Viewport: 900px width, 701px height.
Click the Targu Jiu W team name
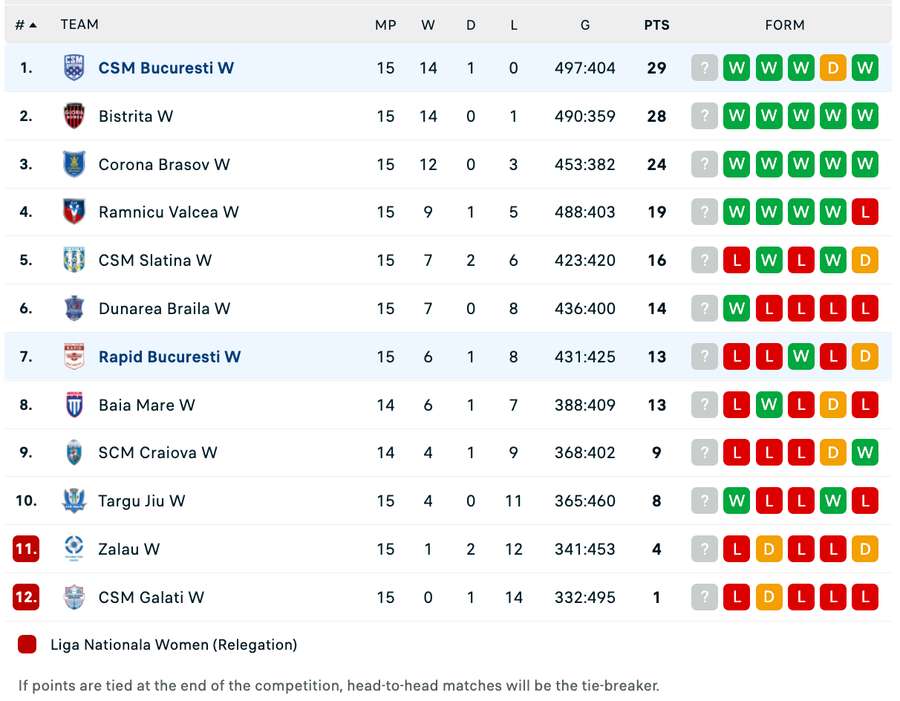pyautogui.click(x=142, y=500)
